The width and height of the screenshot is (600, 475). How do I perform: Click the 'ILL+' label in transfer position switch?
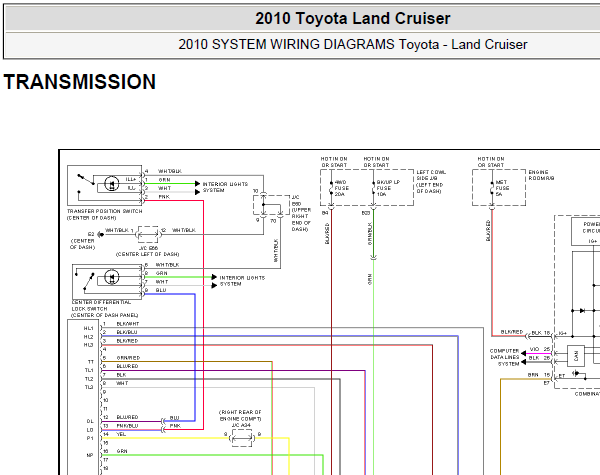(130, 179)
